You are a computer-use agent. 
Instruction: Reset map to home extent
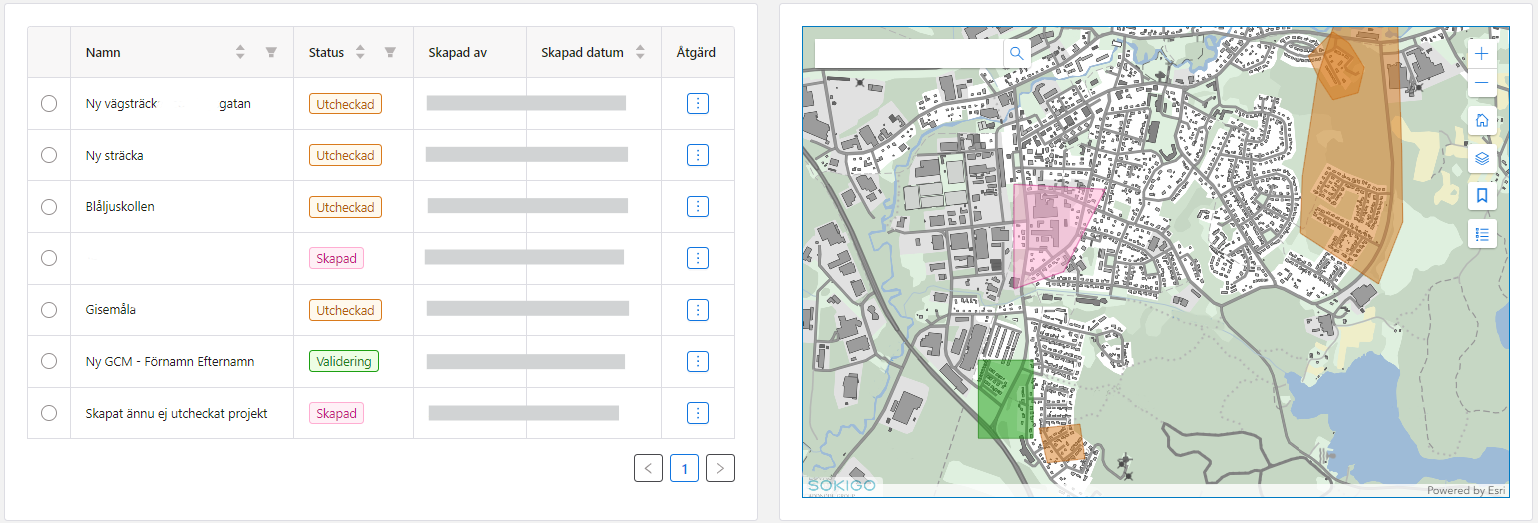[1481, 120]
